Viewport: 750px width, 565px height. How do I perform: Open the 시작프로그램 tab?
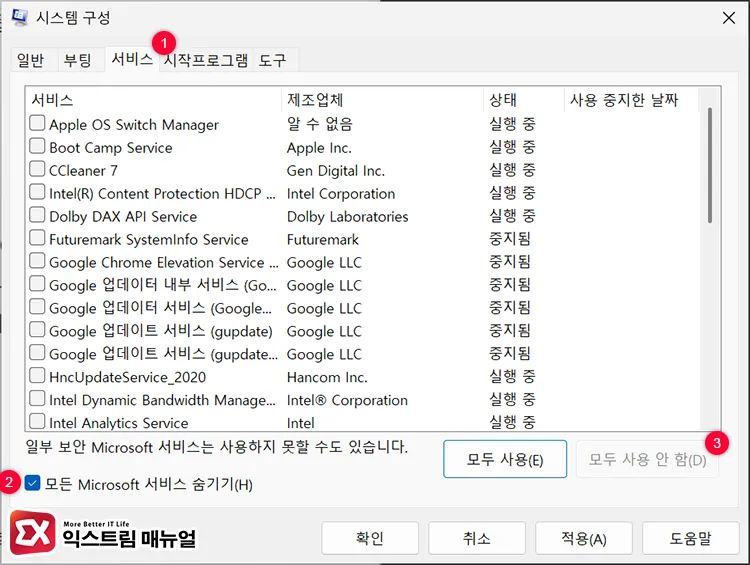click(206, 60)
